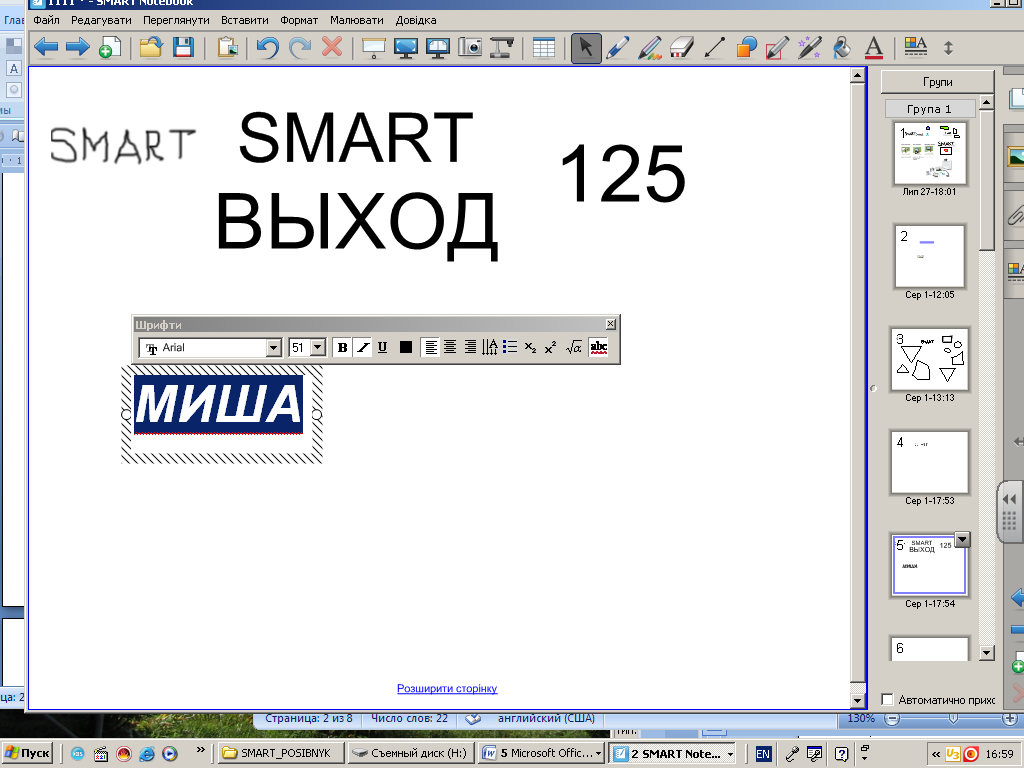Enable the auto-hide checkbox in the page sorter
Viewport: 1024px width, 768px height.
888,699
